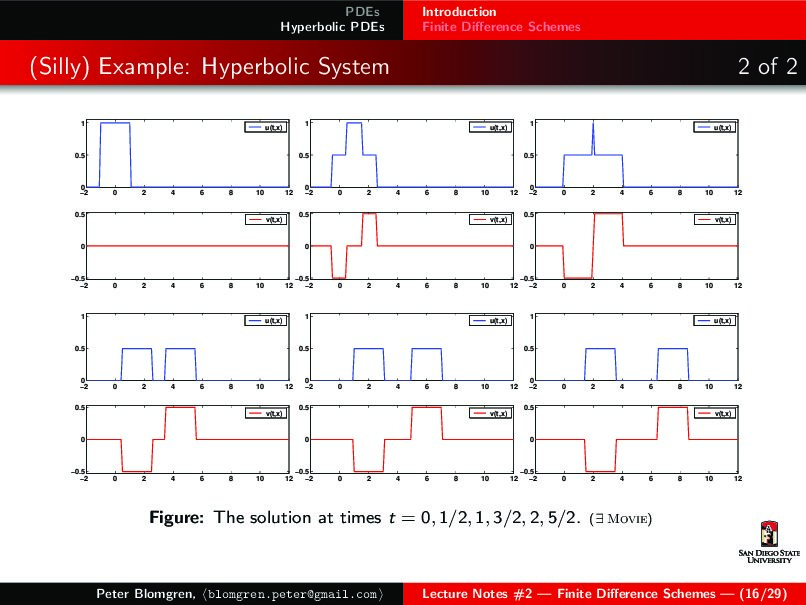The height and width of the screenshot is (605, 806).
Task: Select the top-left u(t,x) plot with single pulse
Action: click(189, 154)
